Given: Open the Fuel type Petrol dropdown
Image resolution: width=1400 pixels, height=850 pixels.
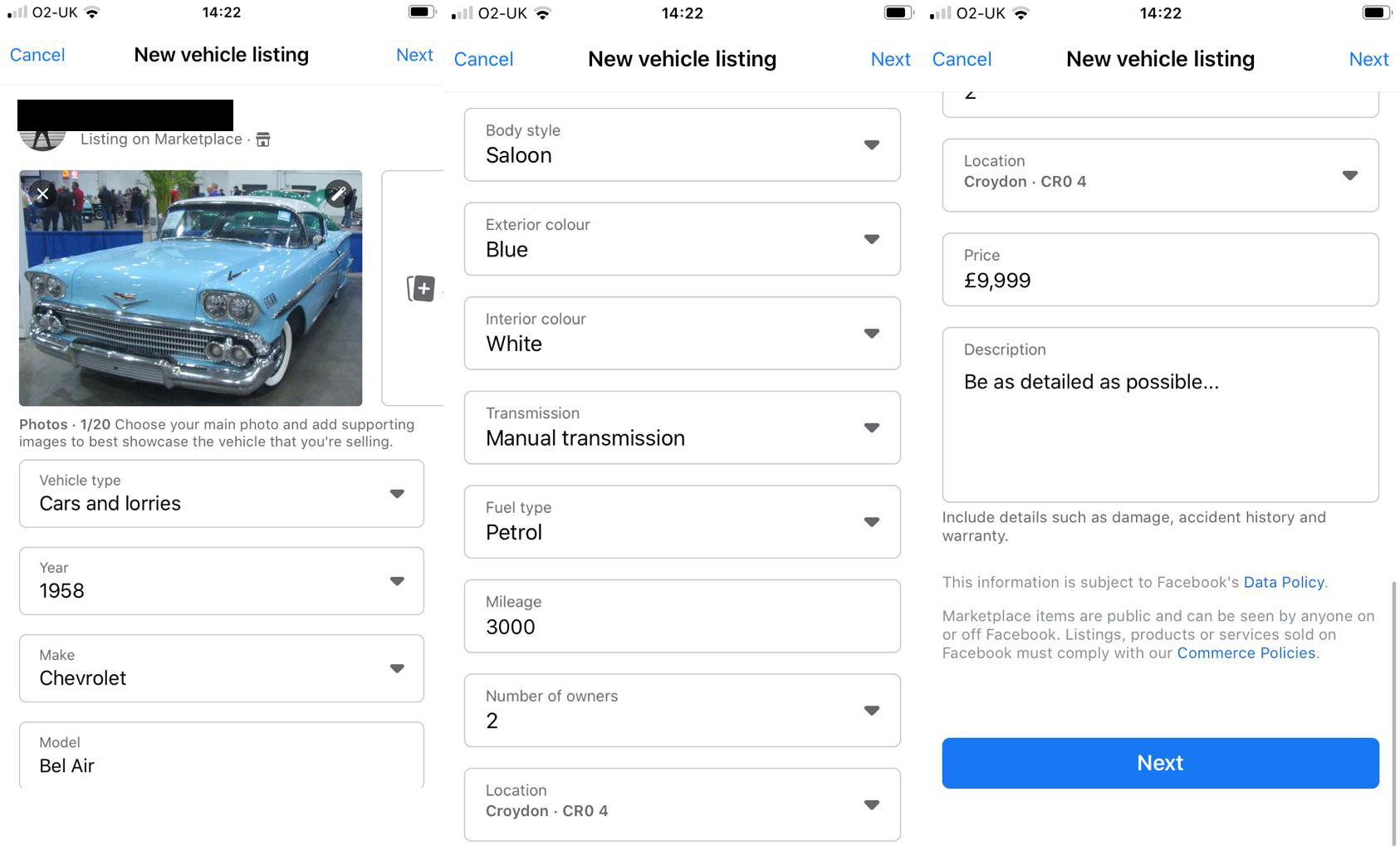Looking at the screenshot, I should (682, 521).
